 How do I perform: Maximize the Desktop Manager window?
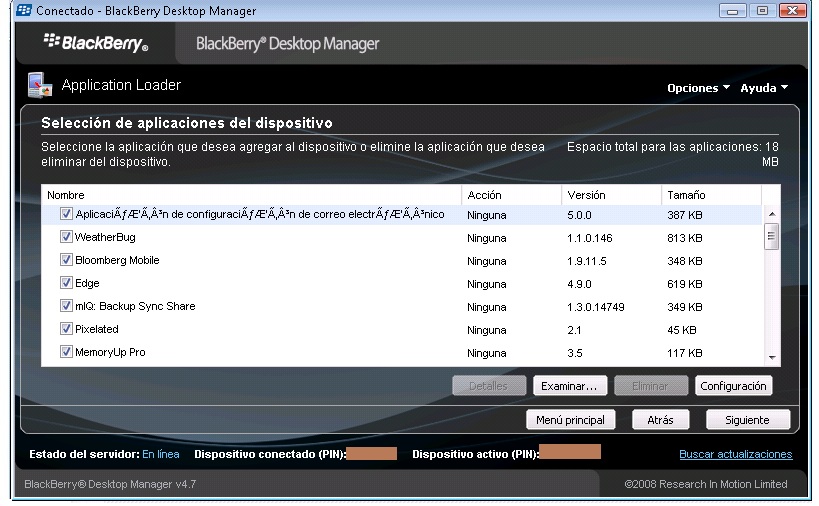(x=763, y=10)
